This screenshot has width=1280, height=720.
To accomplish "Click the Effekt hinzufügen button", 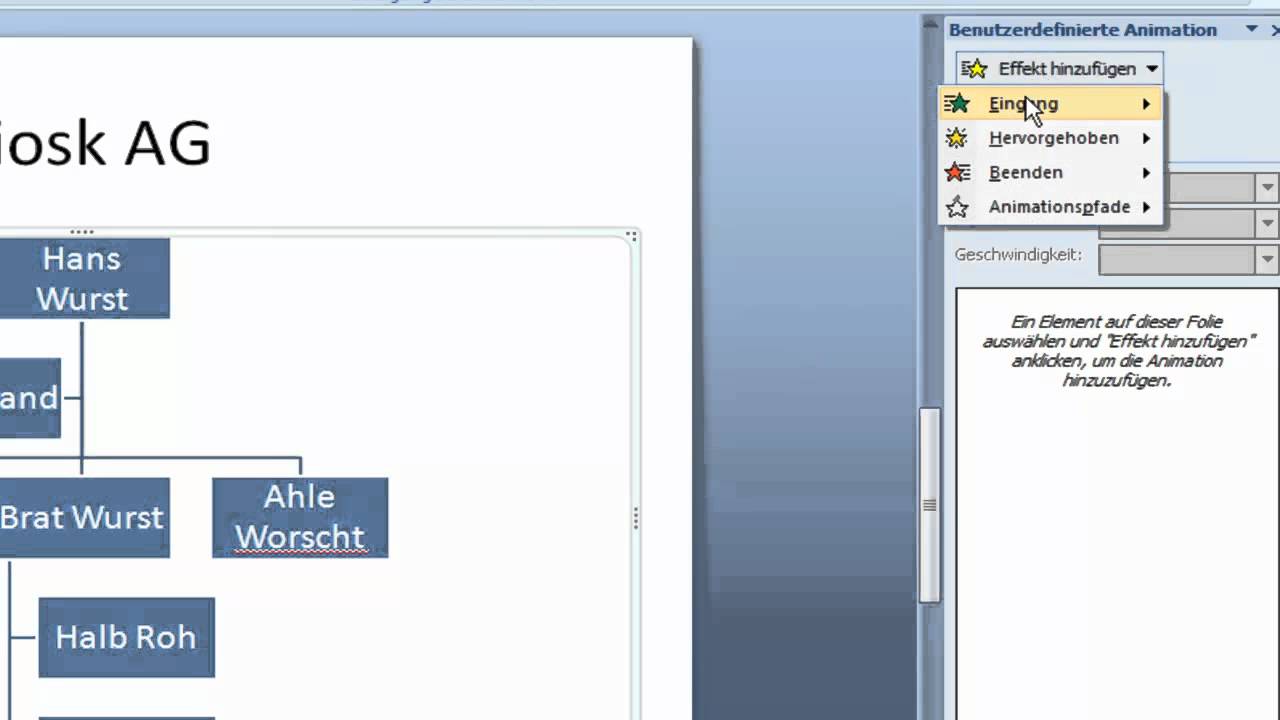I will (1059, 69).
